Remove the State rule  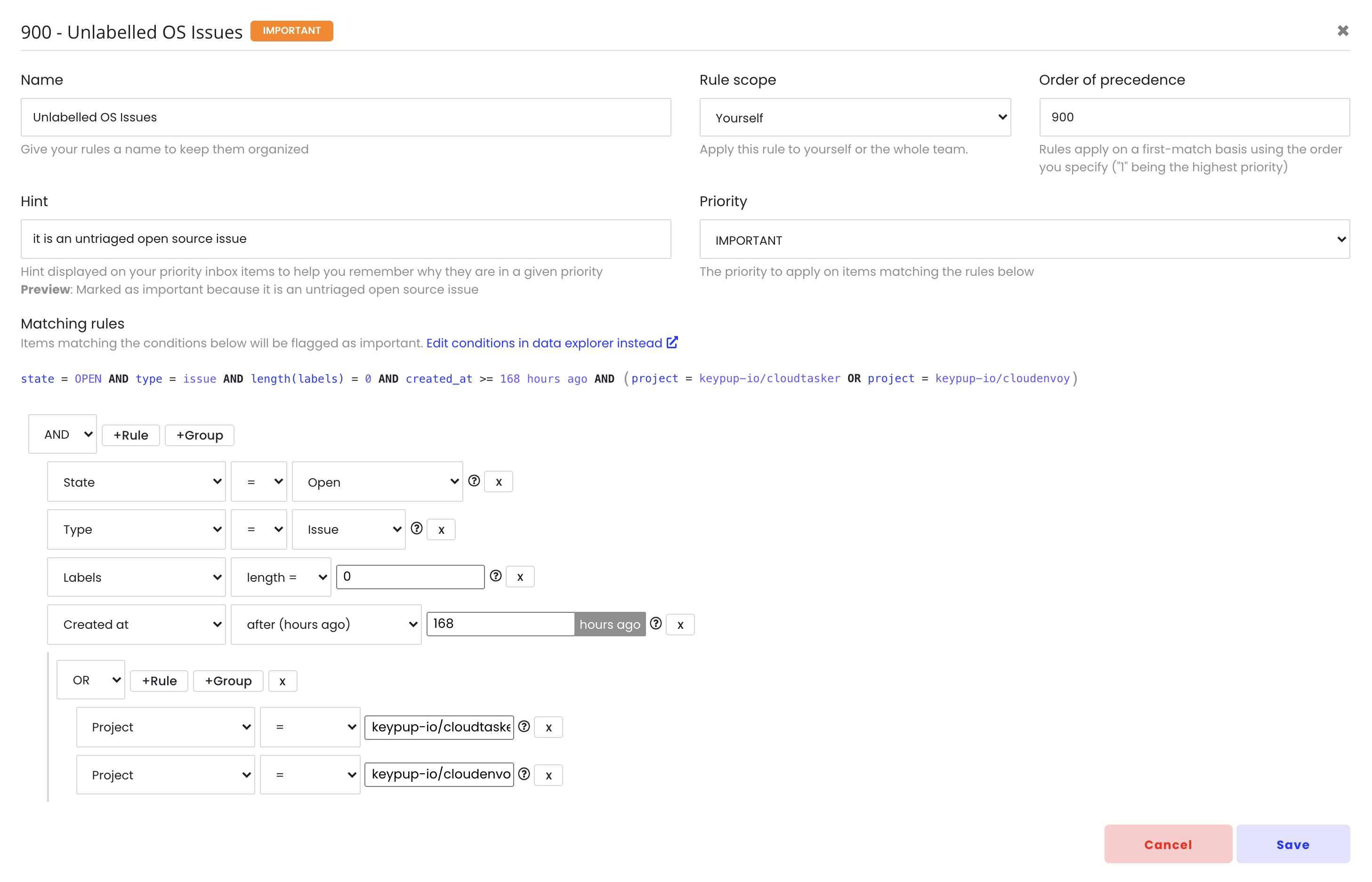[499, 481]
